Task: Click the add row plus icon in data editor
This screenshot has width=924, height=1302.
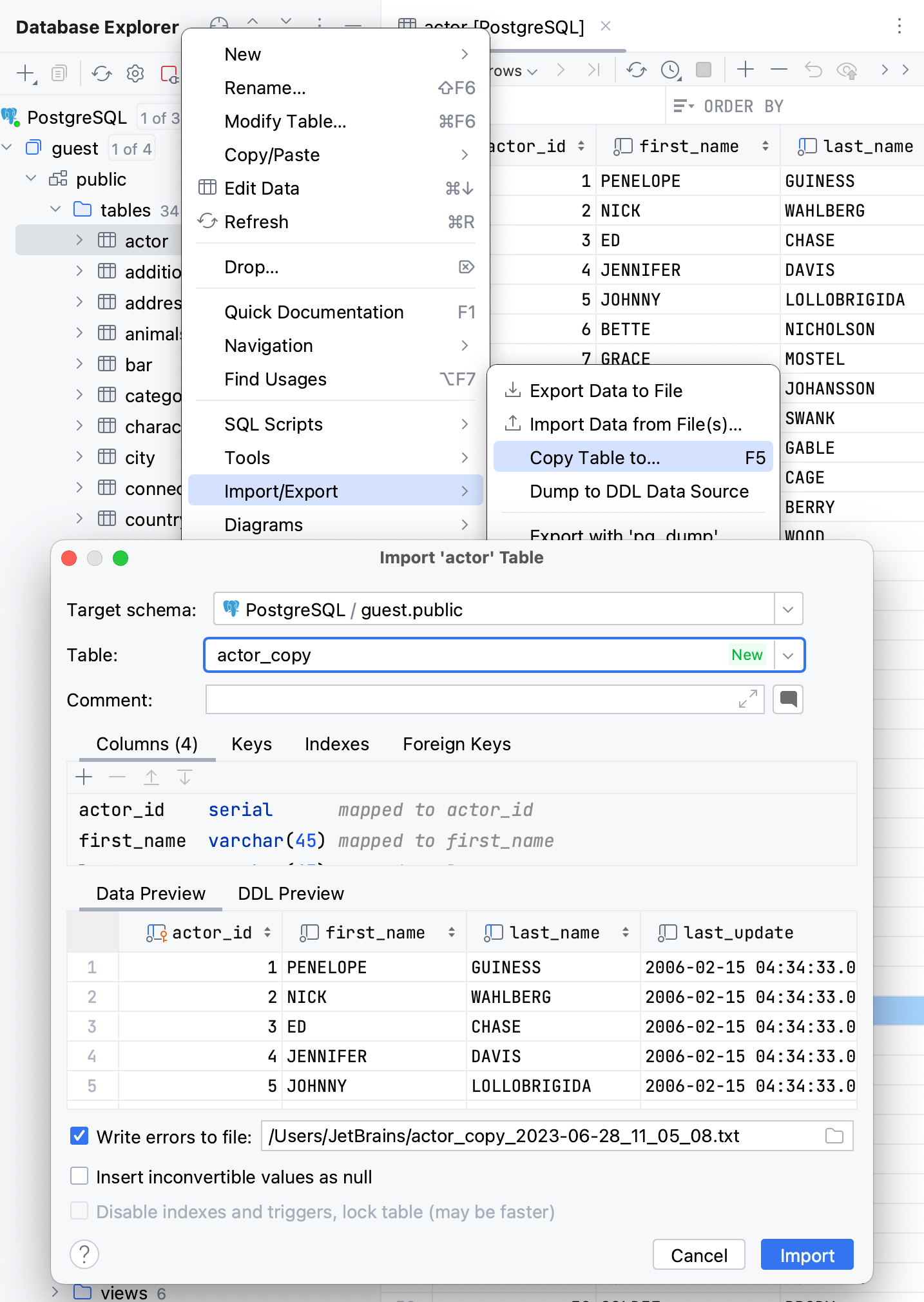Action: pos(746,70)
